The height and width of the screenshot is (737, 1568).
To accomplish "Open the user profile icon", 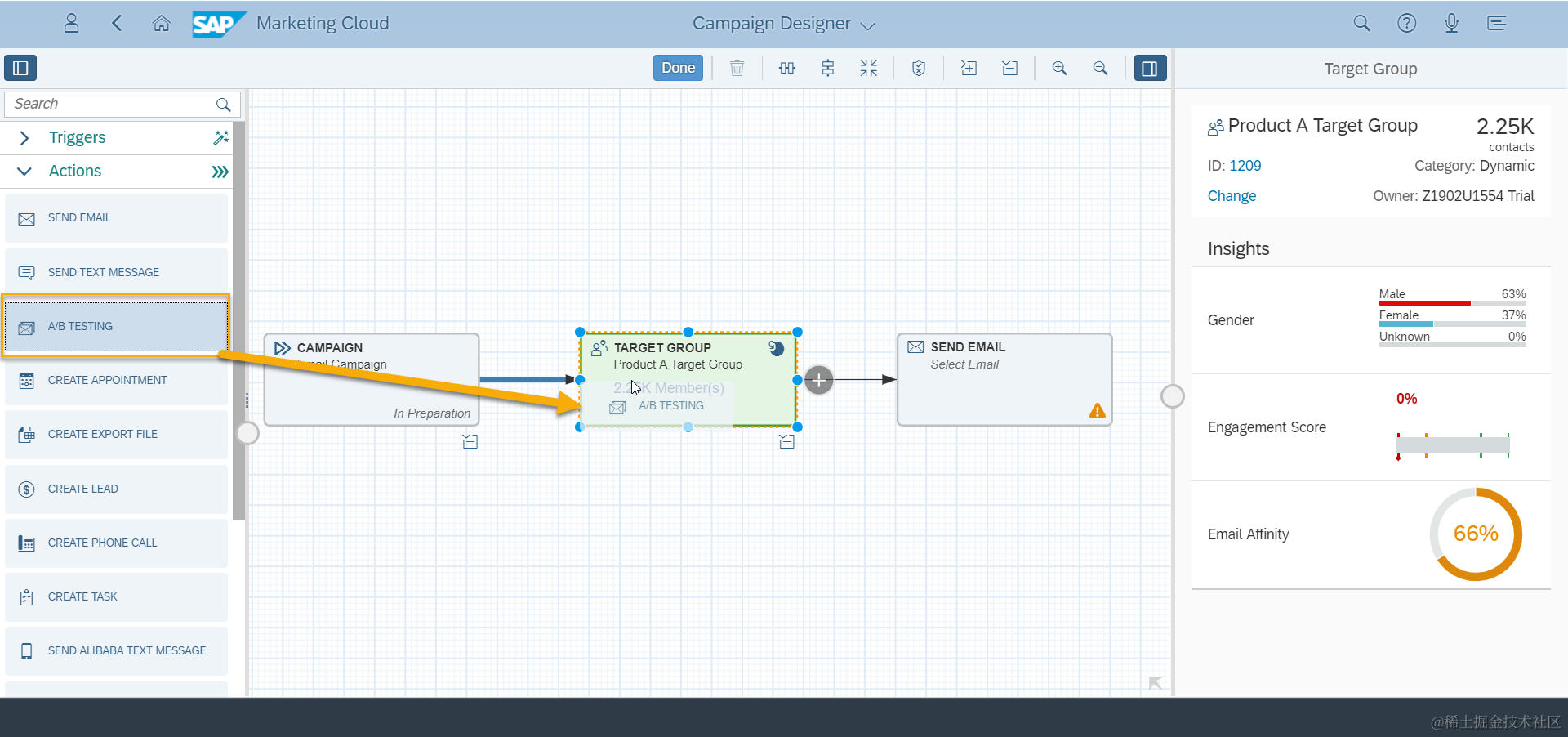I will click(72, 23).
